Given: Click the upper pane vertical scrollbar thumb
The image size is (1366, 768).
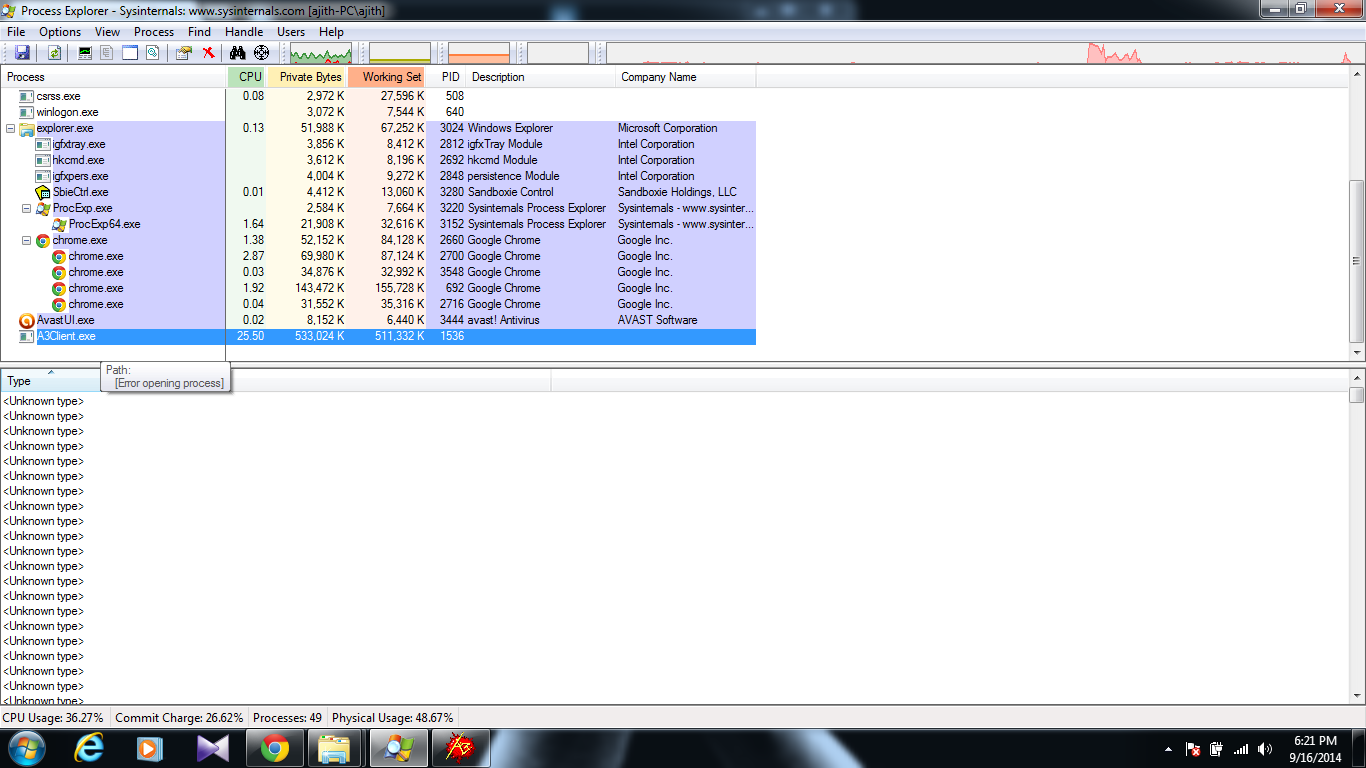Looking at the screenshot, I should 1357,261.
